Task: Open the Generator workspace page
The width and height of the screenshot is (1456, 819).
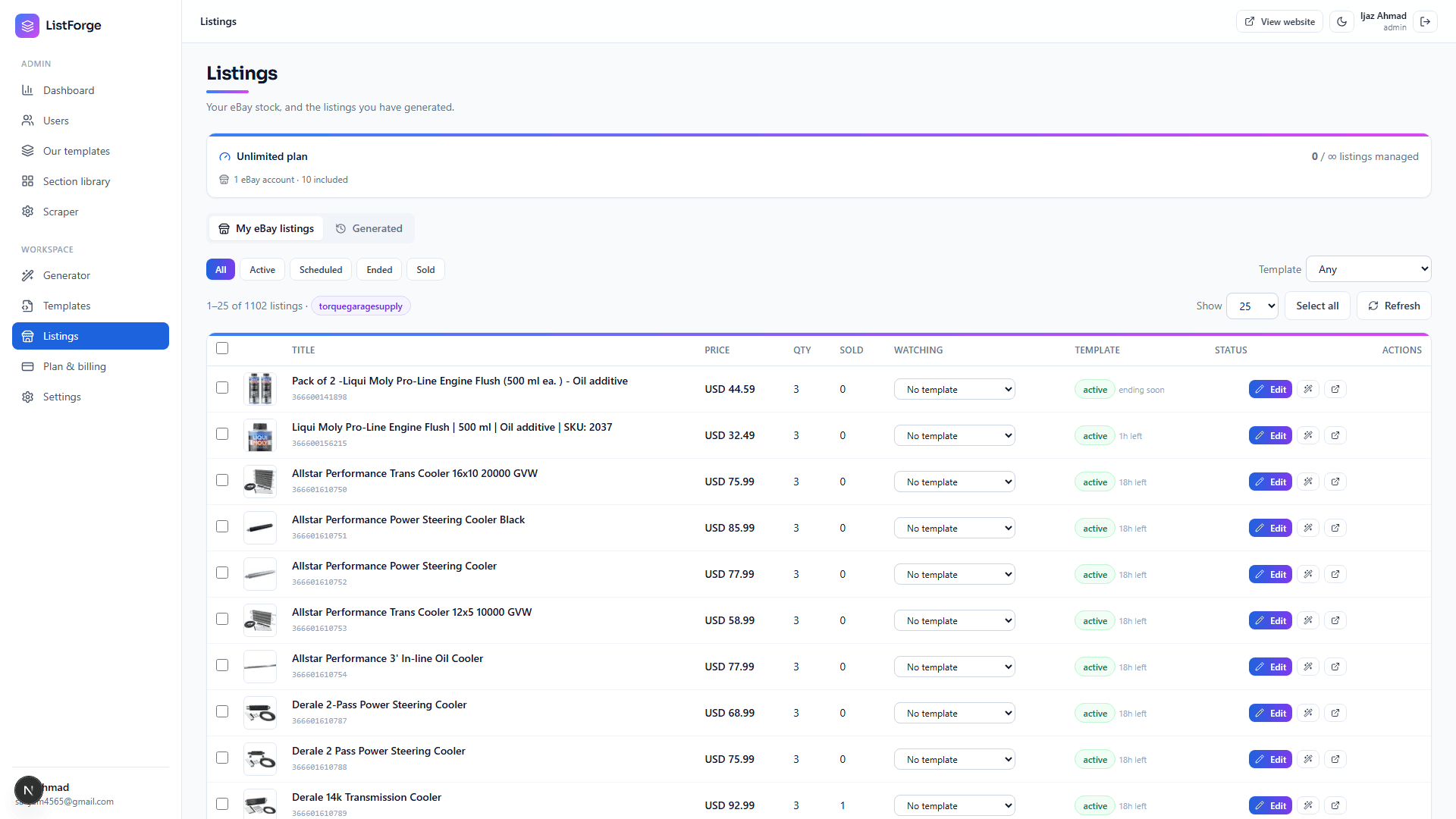Action: [90, 275]
